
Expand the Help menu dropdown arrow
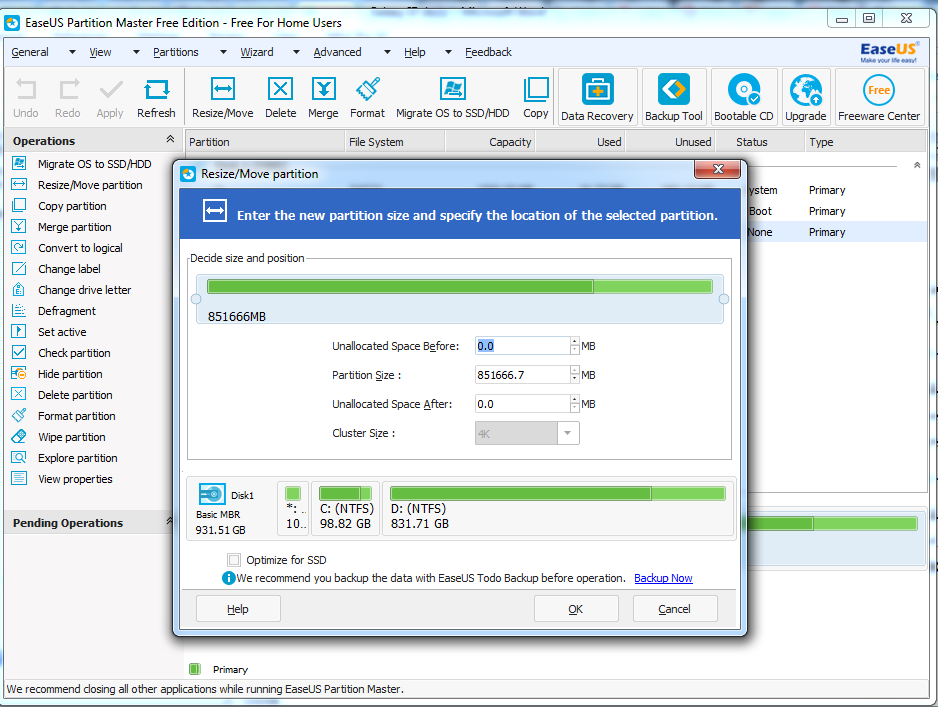(448, 52)
